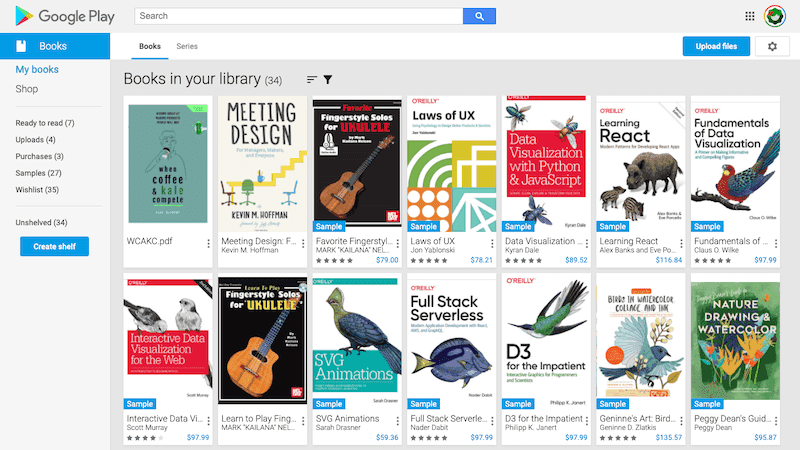
Task: Select the Books tab
Action: click(x=149, y=46)
